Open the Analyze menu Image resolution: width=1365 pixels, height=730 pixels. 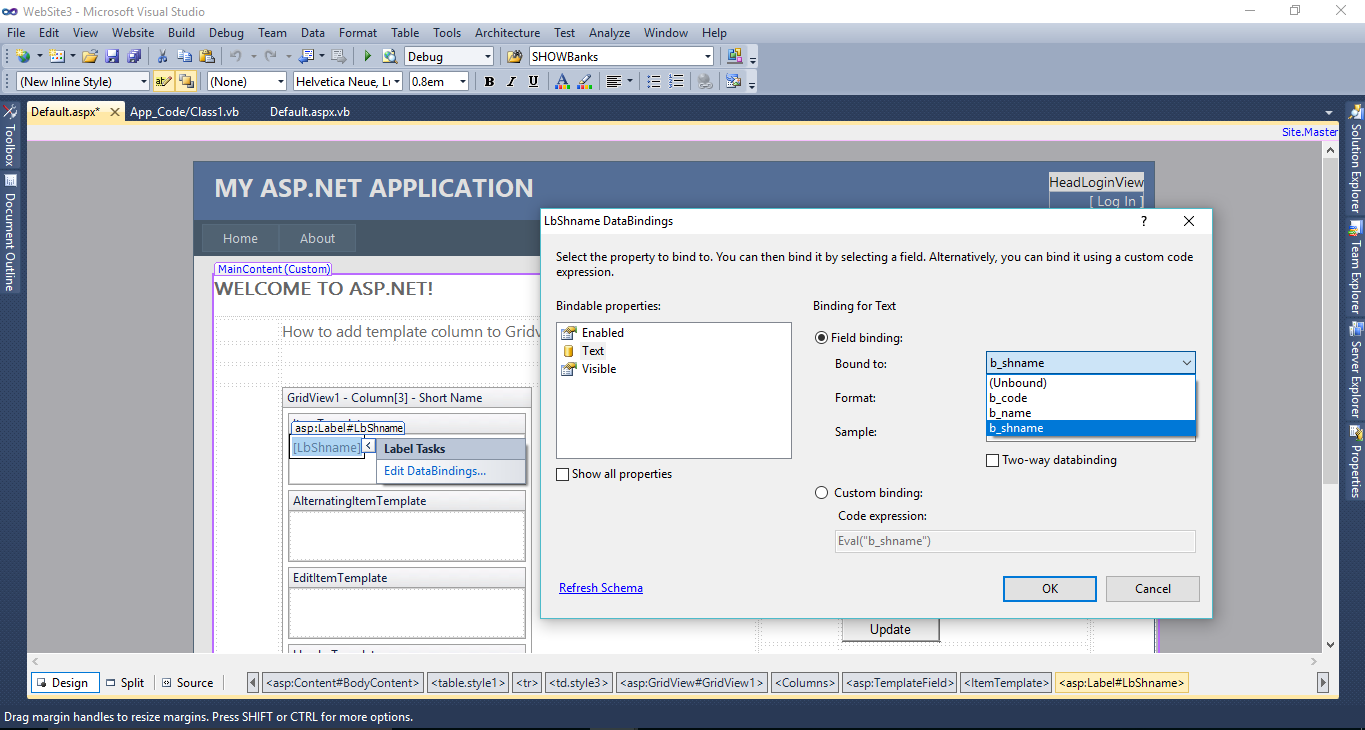[x=609, y=33]
